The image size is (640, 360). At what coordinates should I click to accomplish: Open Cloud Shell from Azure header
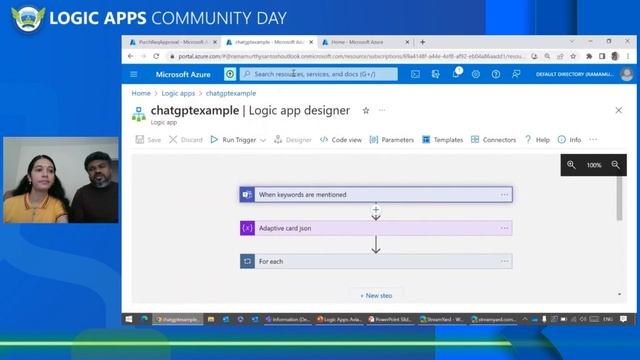click(x=415, y=74)
